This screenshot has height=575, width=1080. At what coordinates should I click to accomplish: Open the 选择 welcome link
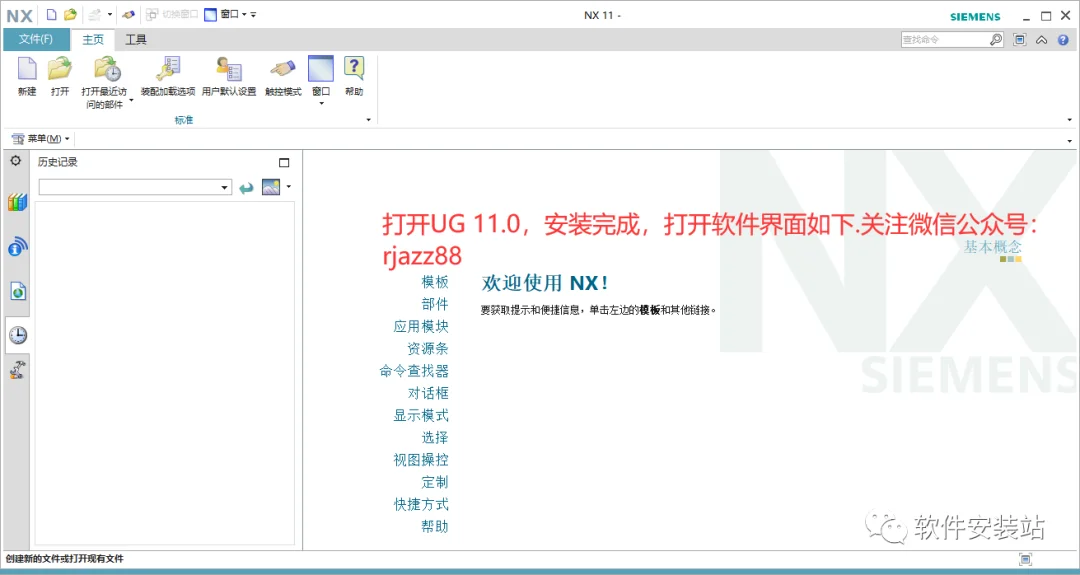435,437
